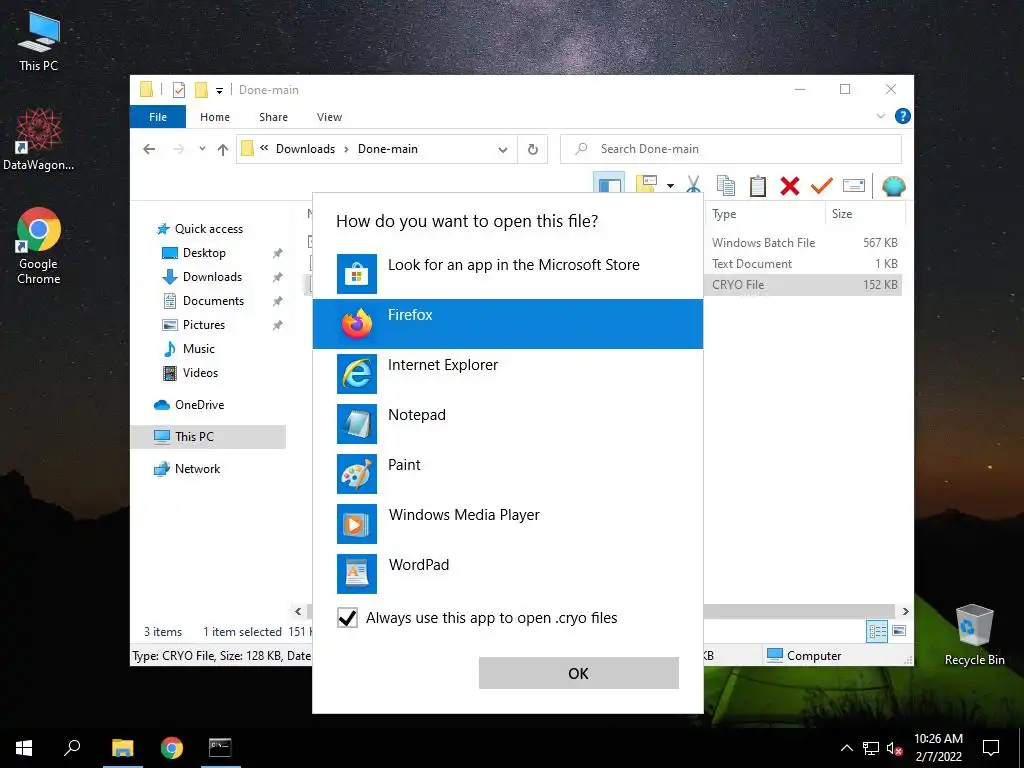The image size is (1024, 768).
Task: Click Google Chrome in the taskbar
Action: (172, 748)
